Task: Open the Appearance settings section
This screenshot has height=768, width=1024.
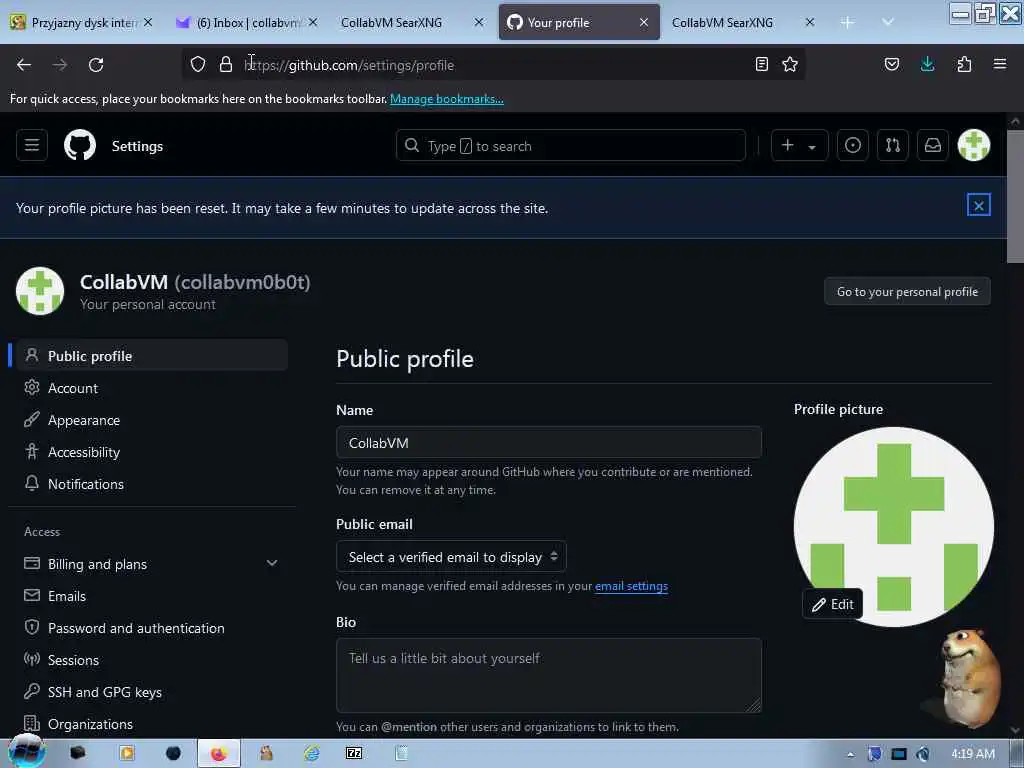Action: (152, 420)
